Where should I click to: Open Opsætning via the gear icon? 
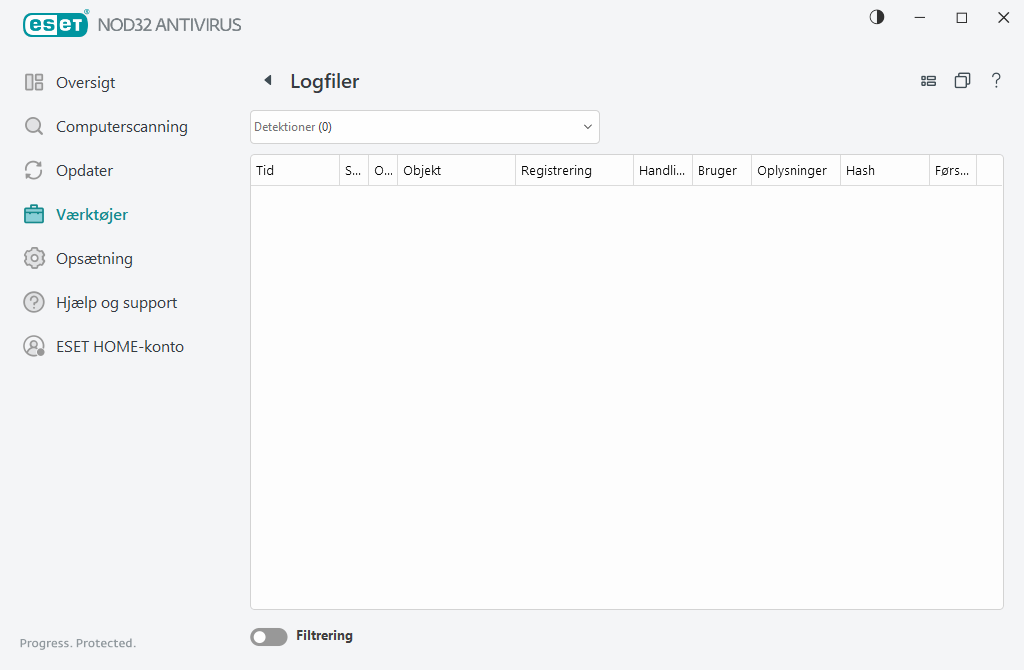point(34,258)
